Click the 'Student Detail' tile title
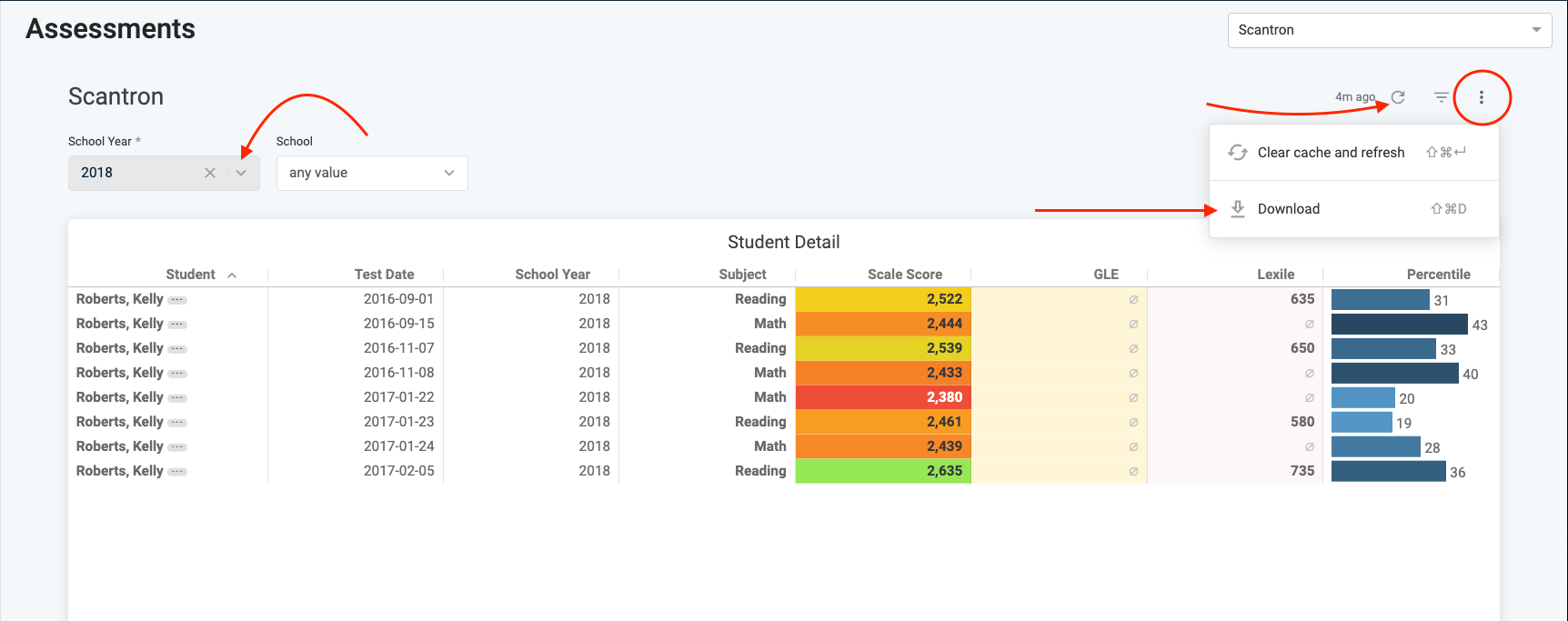 coord(784,243)
